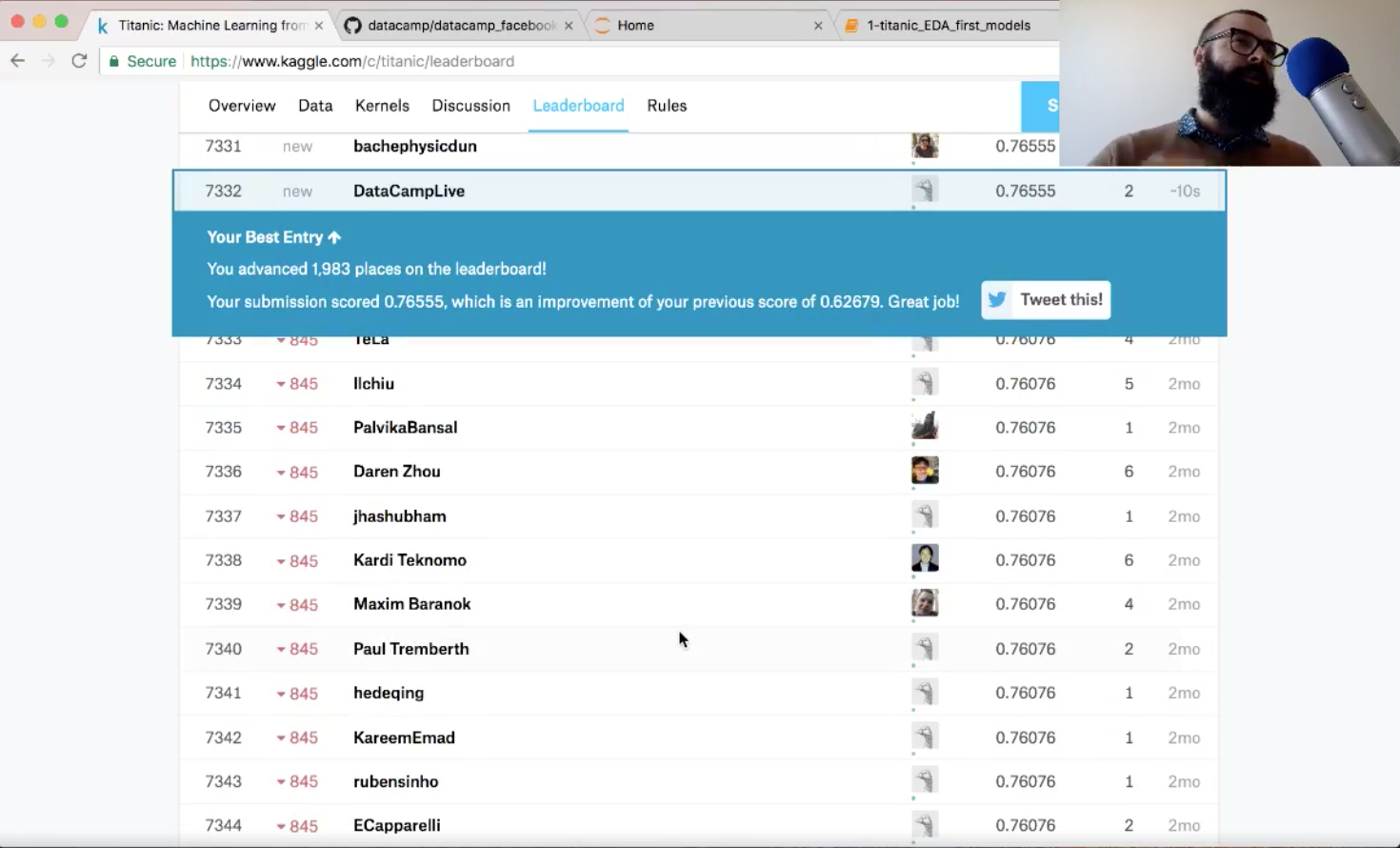Click the page reload icon

[x=79, y=60]
